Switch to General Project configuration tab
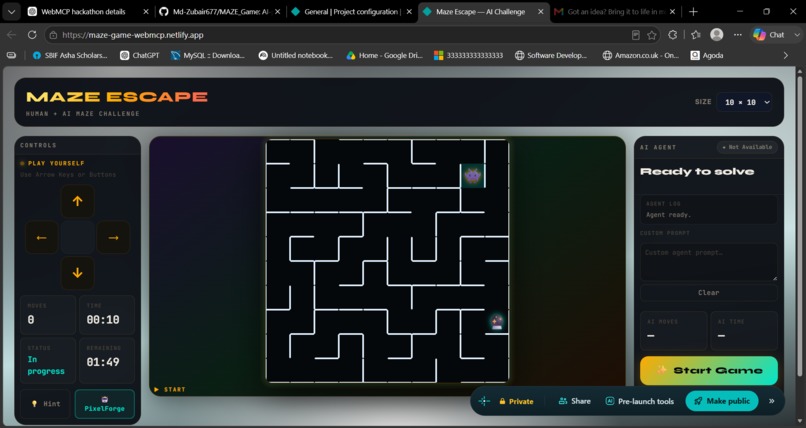The width and height of the screenshot is (806, 428). point(348,12)
